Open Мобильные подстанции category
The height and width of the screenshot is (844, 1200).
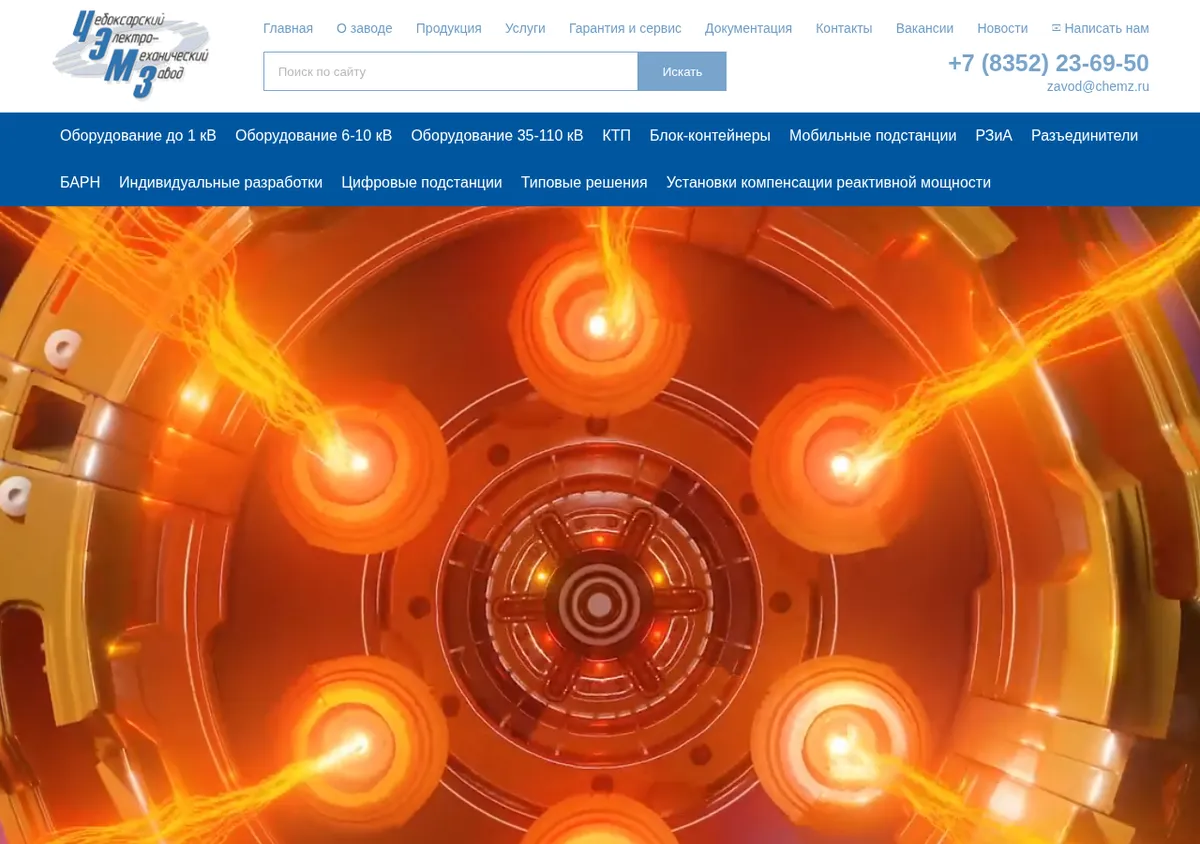click(x=873, y=135)
